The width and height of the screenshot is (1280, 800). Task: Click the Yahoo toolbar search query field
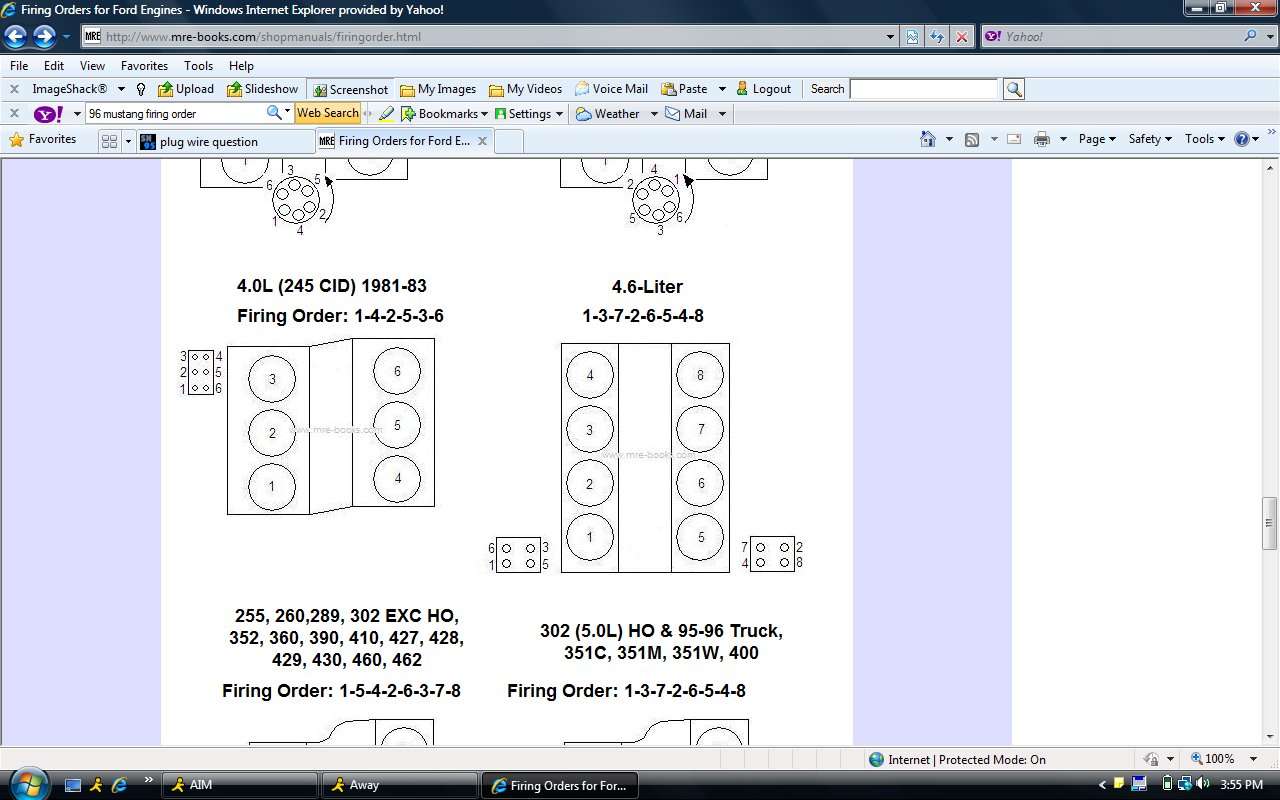tap(175, 114)
